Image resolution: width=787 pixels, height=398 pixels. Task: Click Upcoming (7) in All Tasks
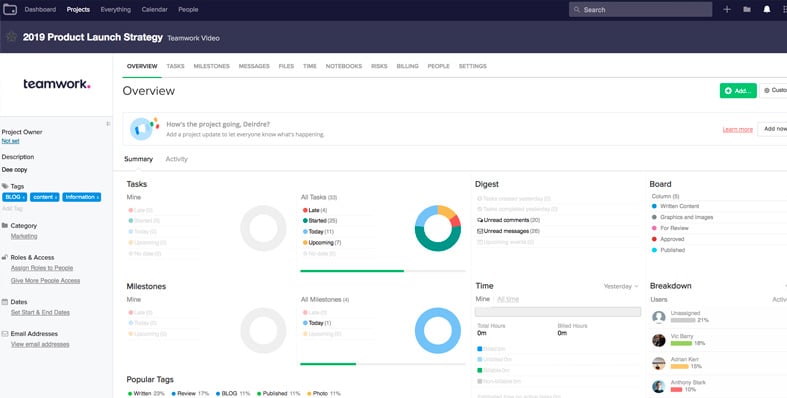click(x=322, y=243)
